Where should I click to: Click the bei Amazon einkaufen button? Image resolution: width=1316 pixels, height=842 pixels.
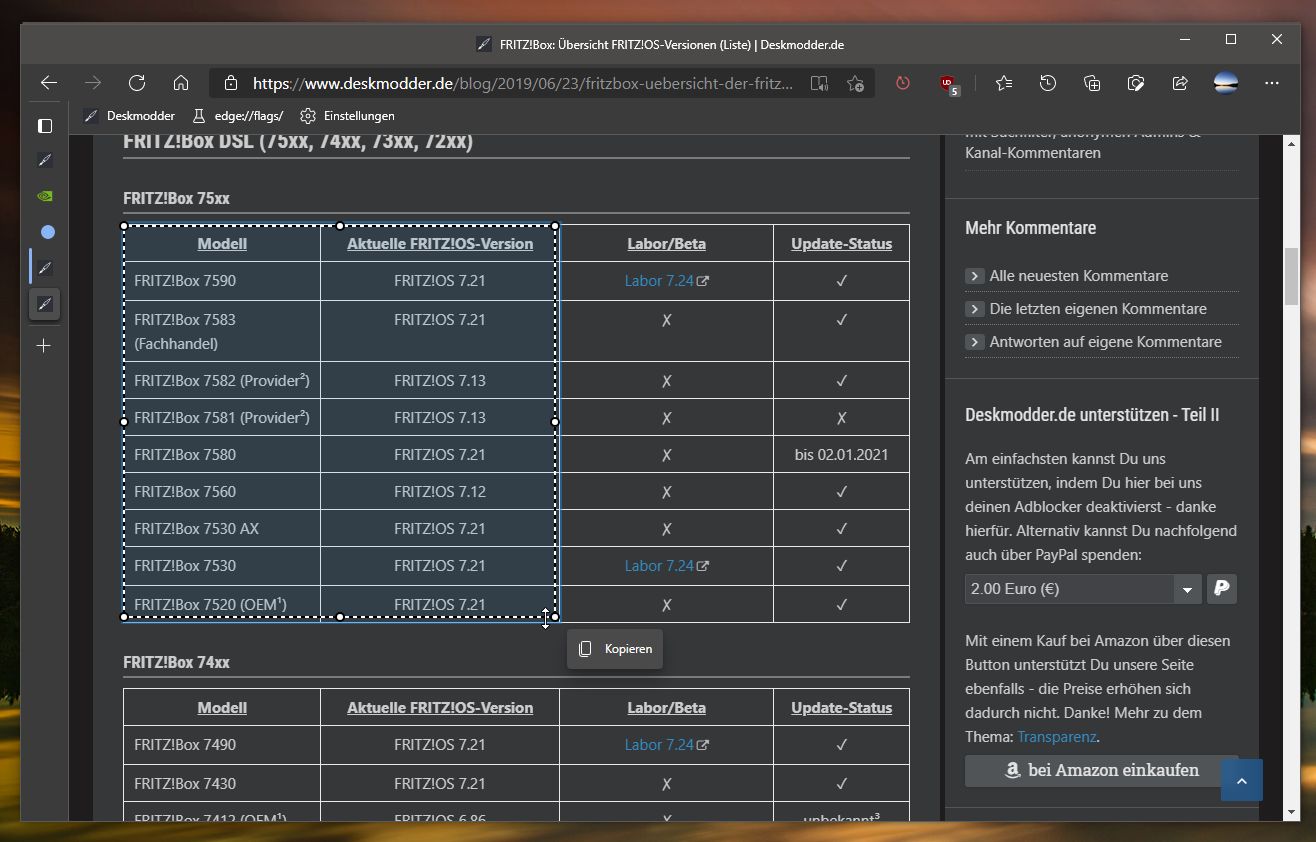pyautogui.click(x=1101, y=771)
